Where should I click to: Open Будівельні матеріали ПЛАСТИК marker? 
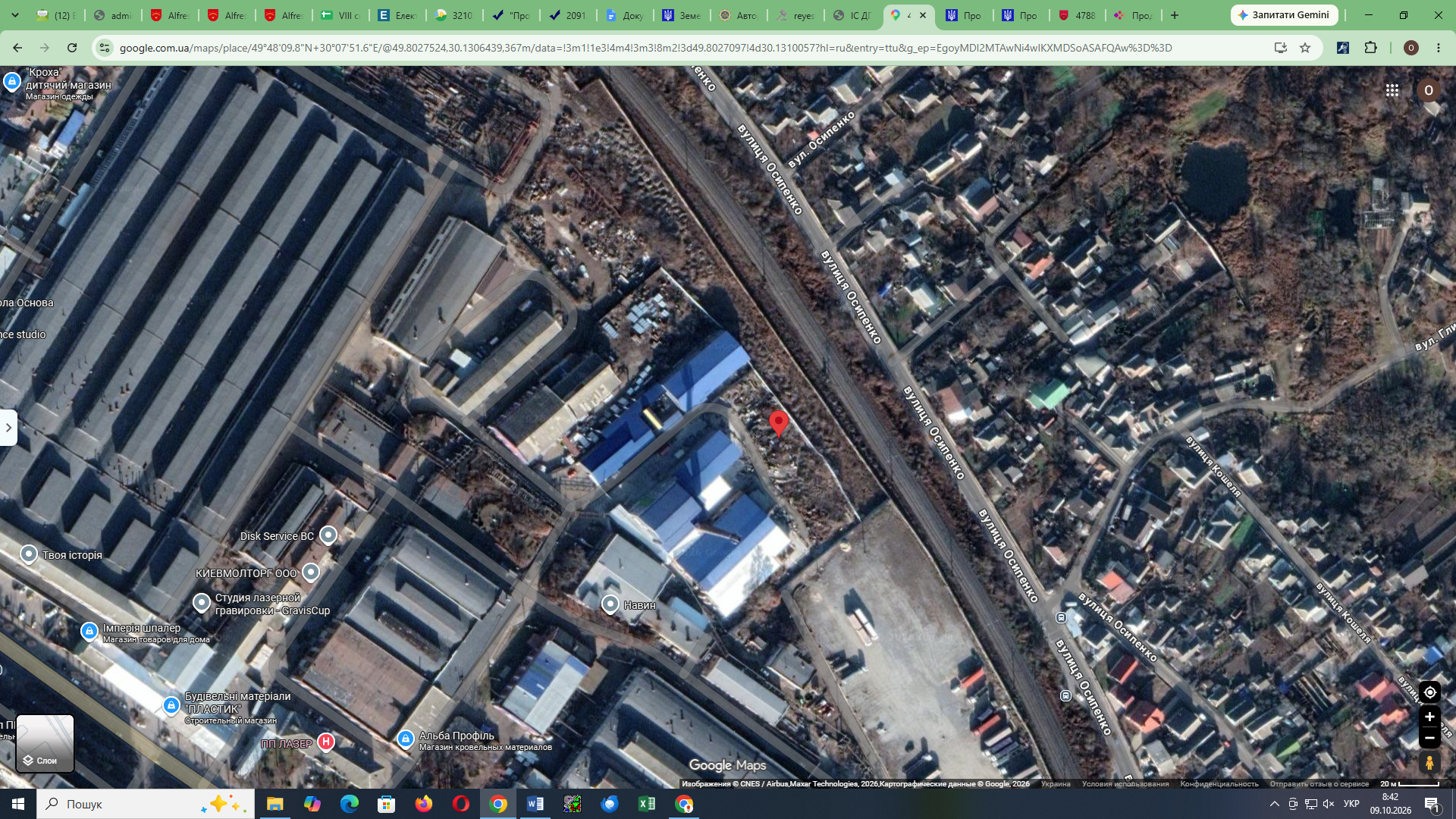171,705
